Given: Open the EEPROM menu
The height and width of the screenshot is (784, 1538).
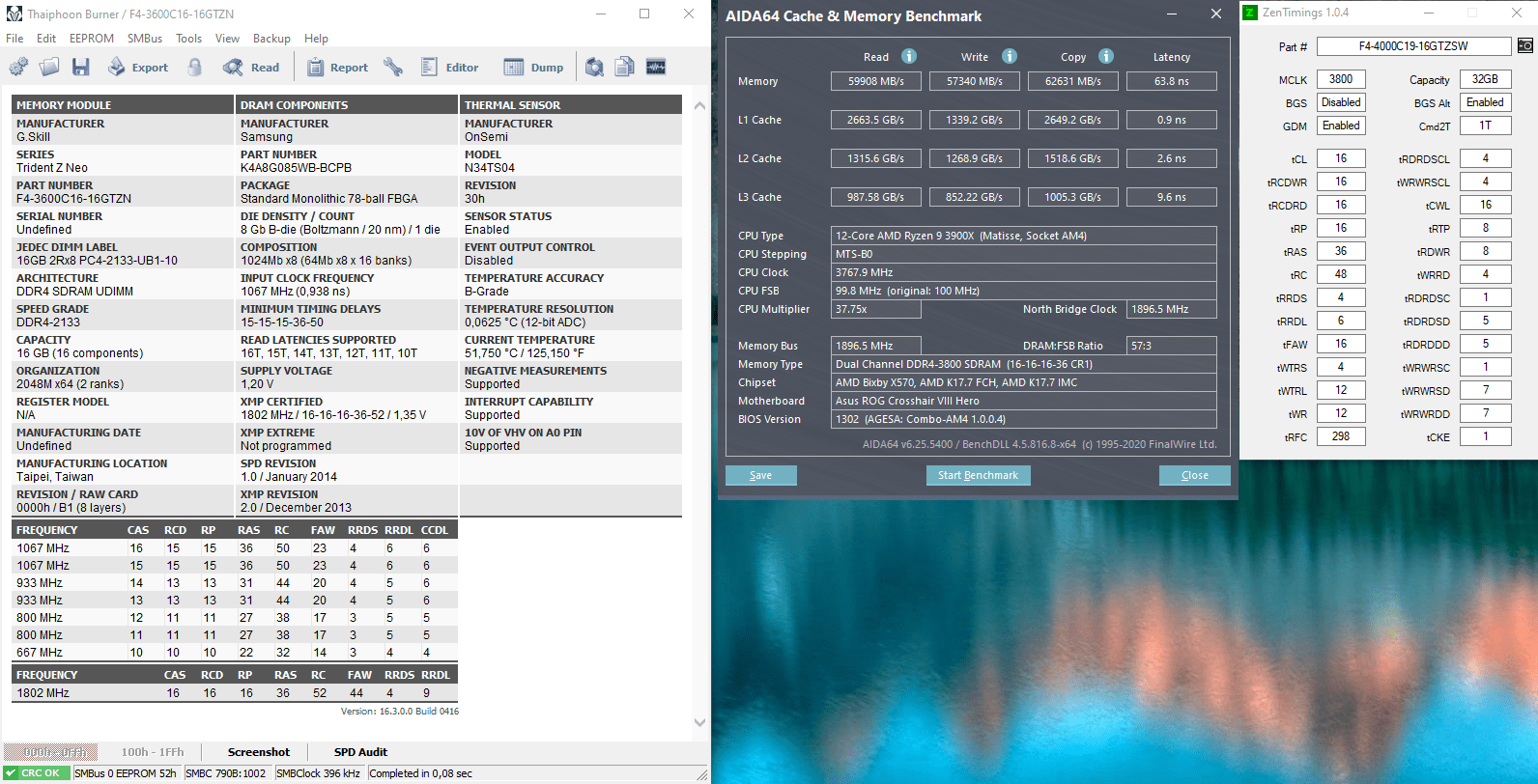Looking at the screenshot, I should (92, 39).
